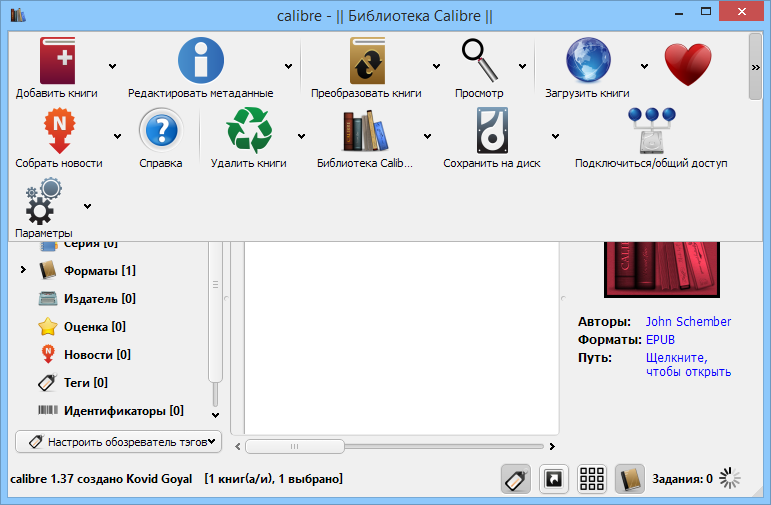Toggle cover browser icon in status bar
The height and width of the screenshot is (505, 771).
[554, 478]
